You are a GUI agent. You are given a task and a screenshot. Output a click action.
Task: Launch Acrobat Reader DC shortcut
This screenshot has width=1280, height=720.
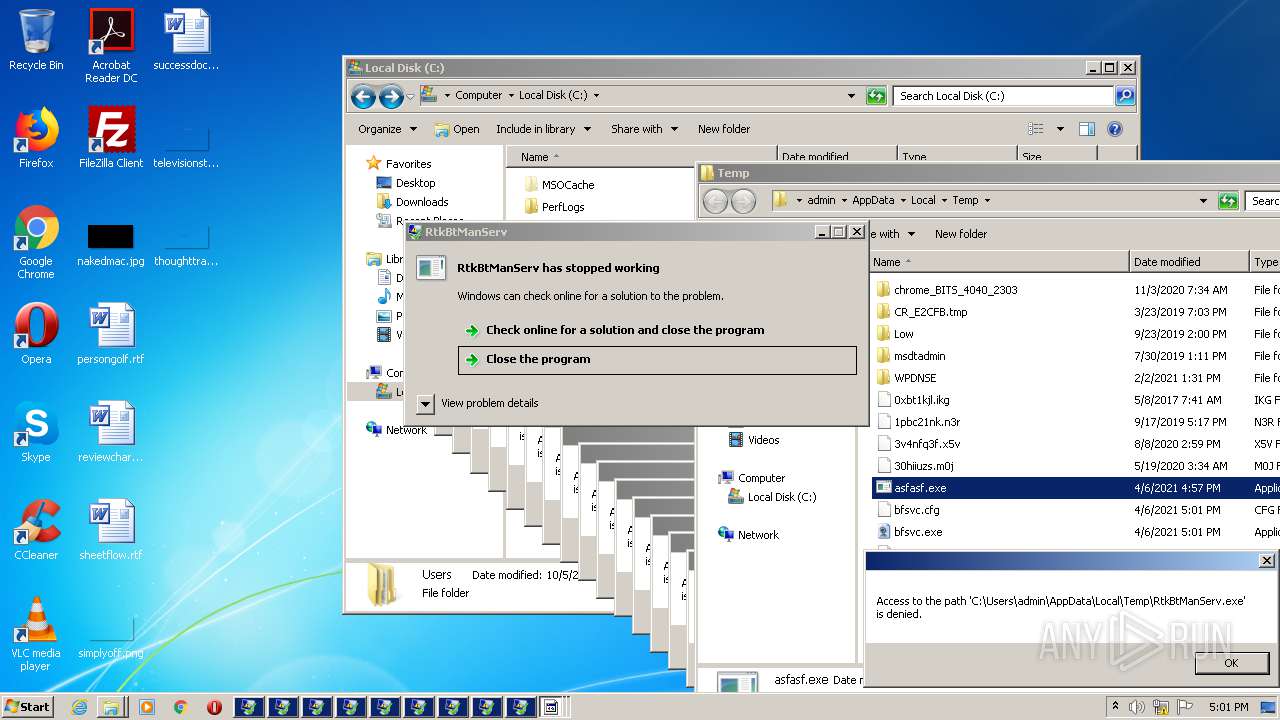111,46
